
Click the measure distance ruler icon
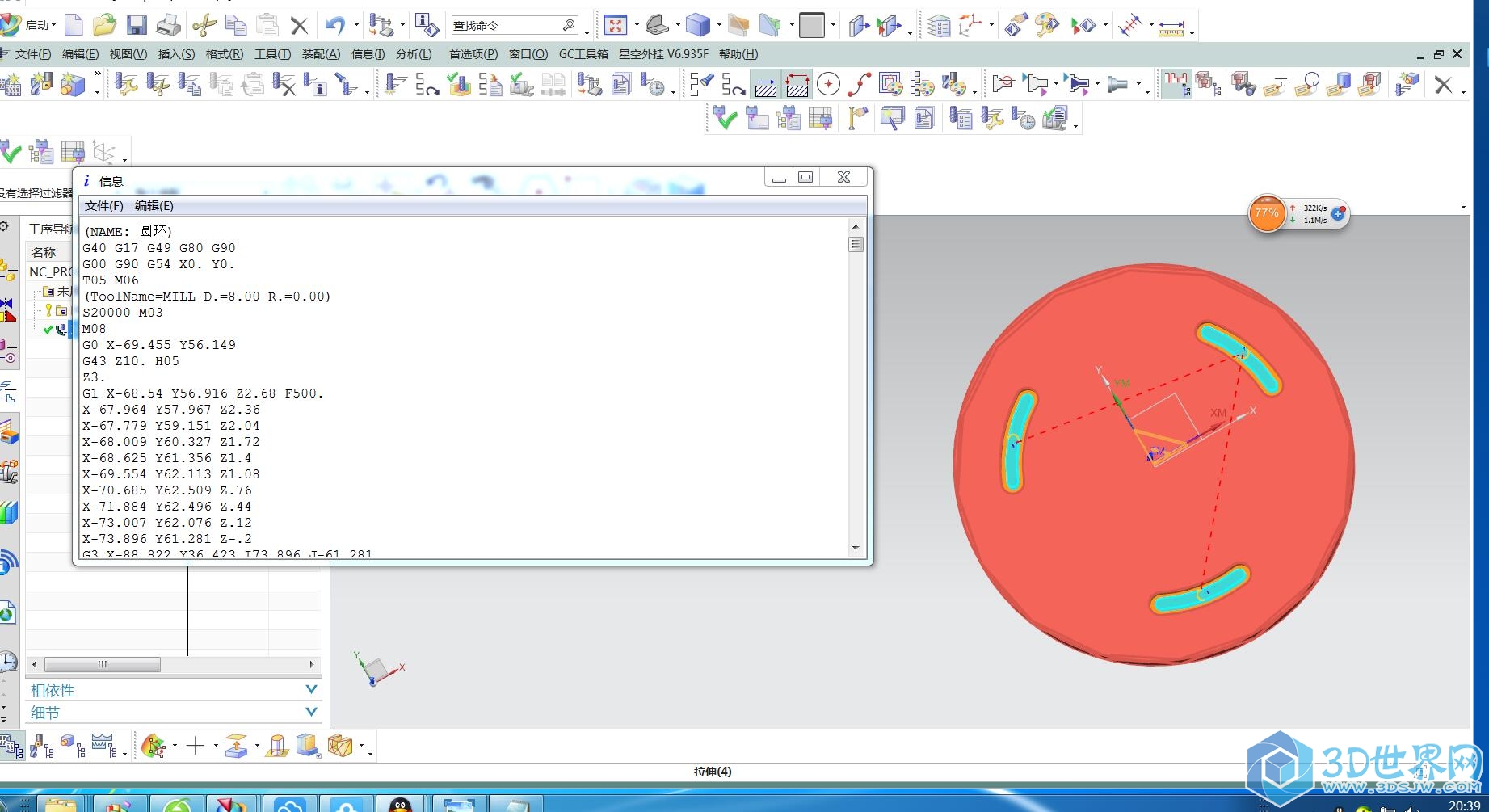pyautogui.click(x=1171, y=27)
